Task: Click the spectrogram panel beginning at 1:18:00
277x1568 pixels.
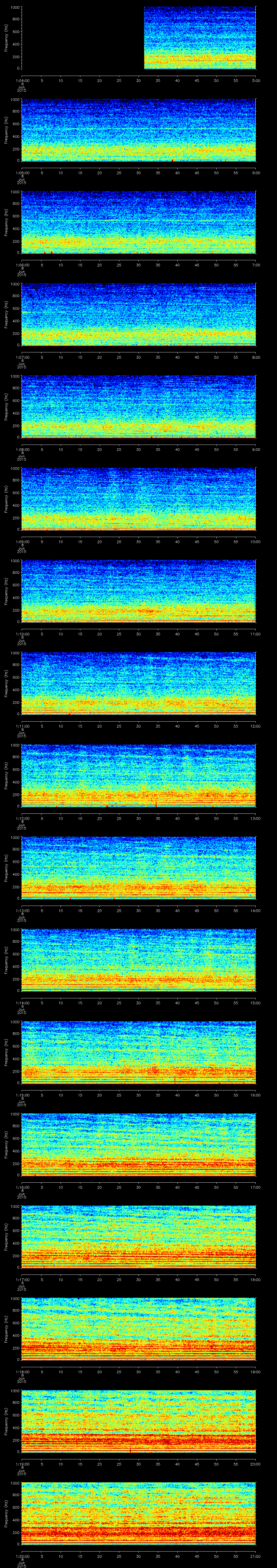Action: pyautogui.click(x=139, y=1329)
